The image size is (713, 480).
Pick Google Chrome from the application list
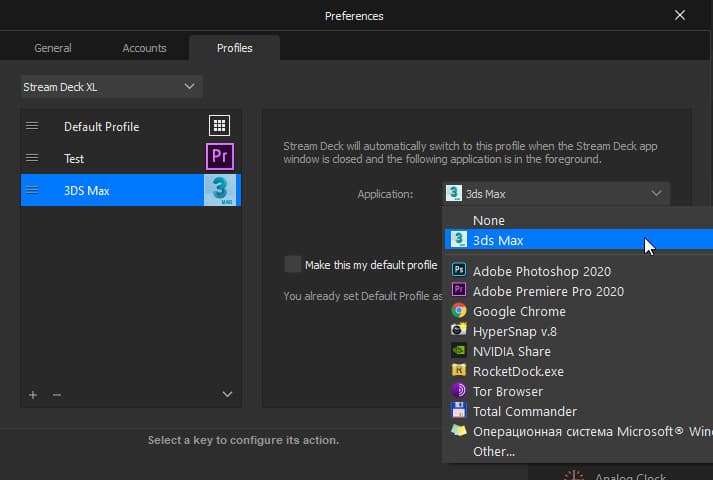pos(519,311)
